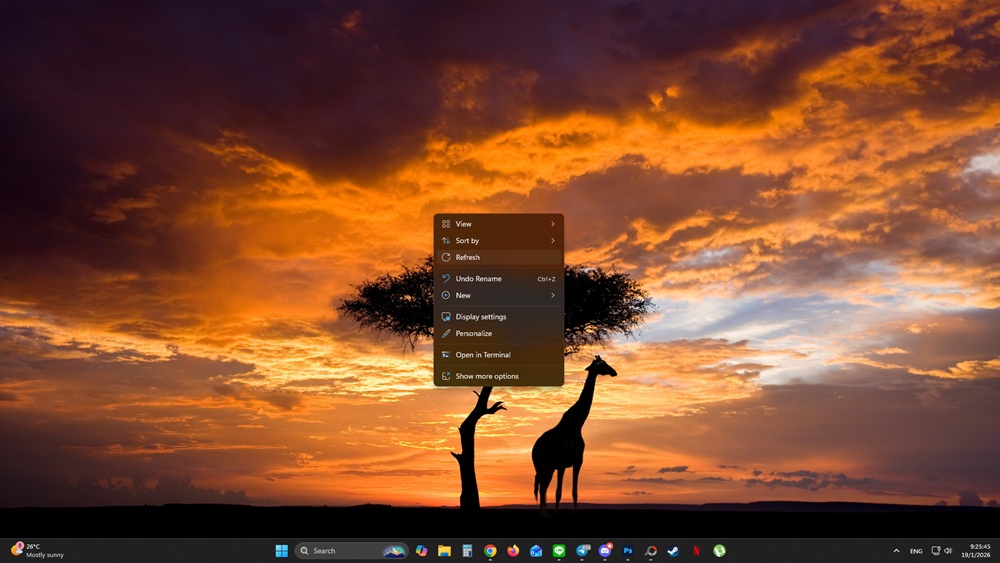This screenshot has width=1000, height=563.
Task: Launch Firefox from the taskbar
Action: click(513, 551)
